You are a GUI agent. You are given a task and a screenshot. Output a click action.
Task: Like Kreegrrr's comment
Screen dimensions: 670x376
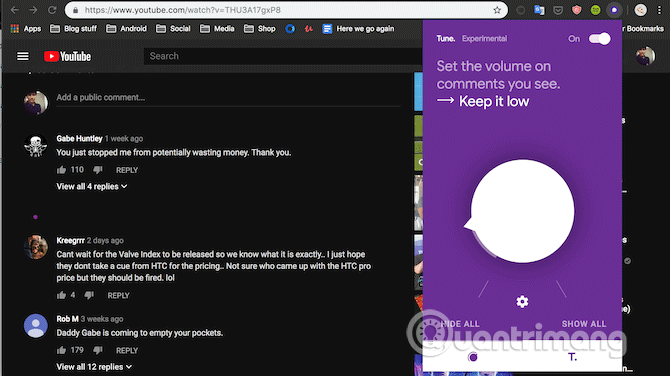coord(61,295)
